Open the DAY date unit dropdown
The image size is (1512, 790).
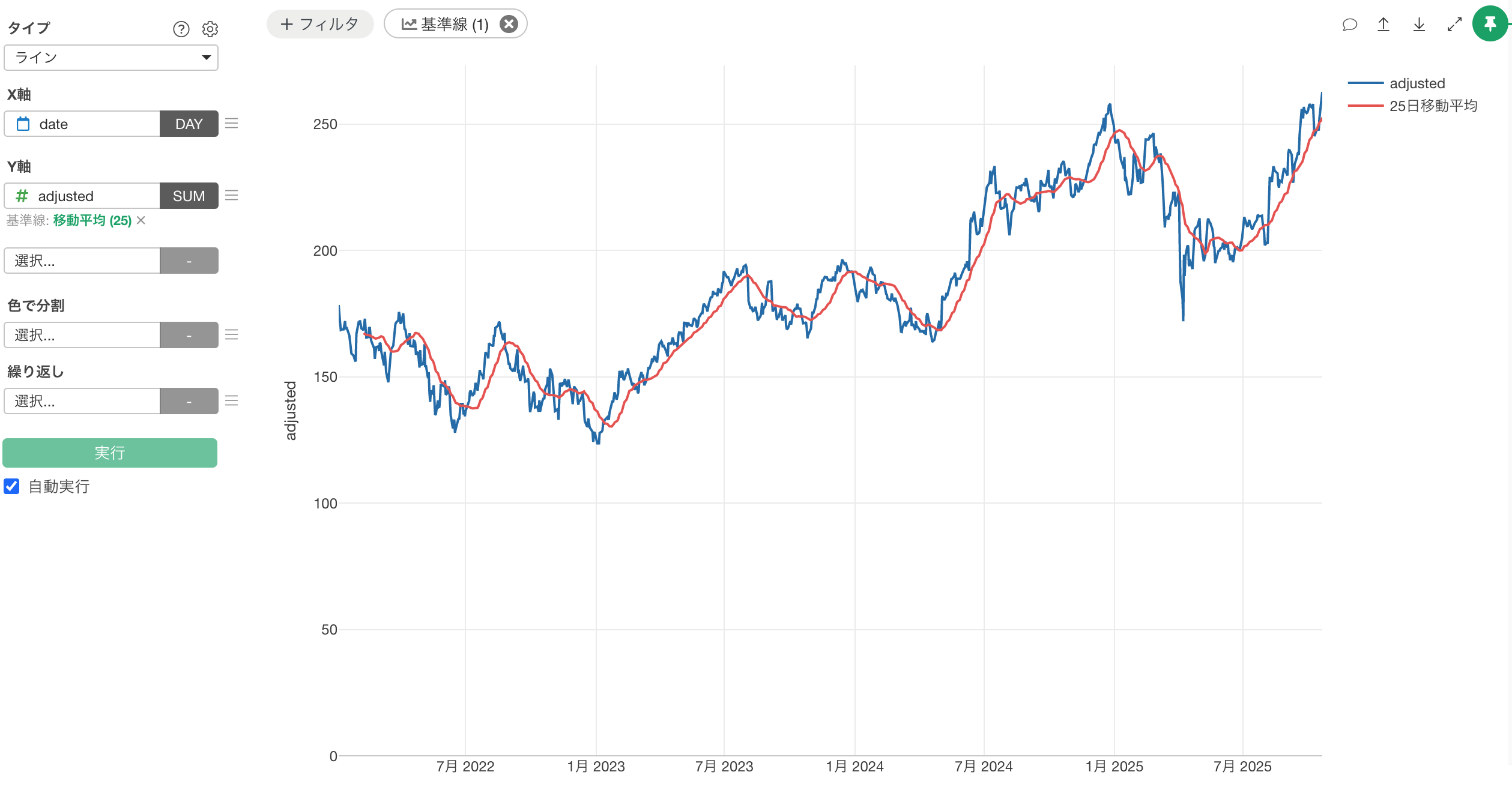pos(189,124)
